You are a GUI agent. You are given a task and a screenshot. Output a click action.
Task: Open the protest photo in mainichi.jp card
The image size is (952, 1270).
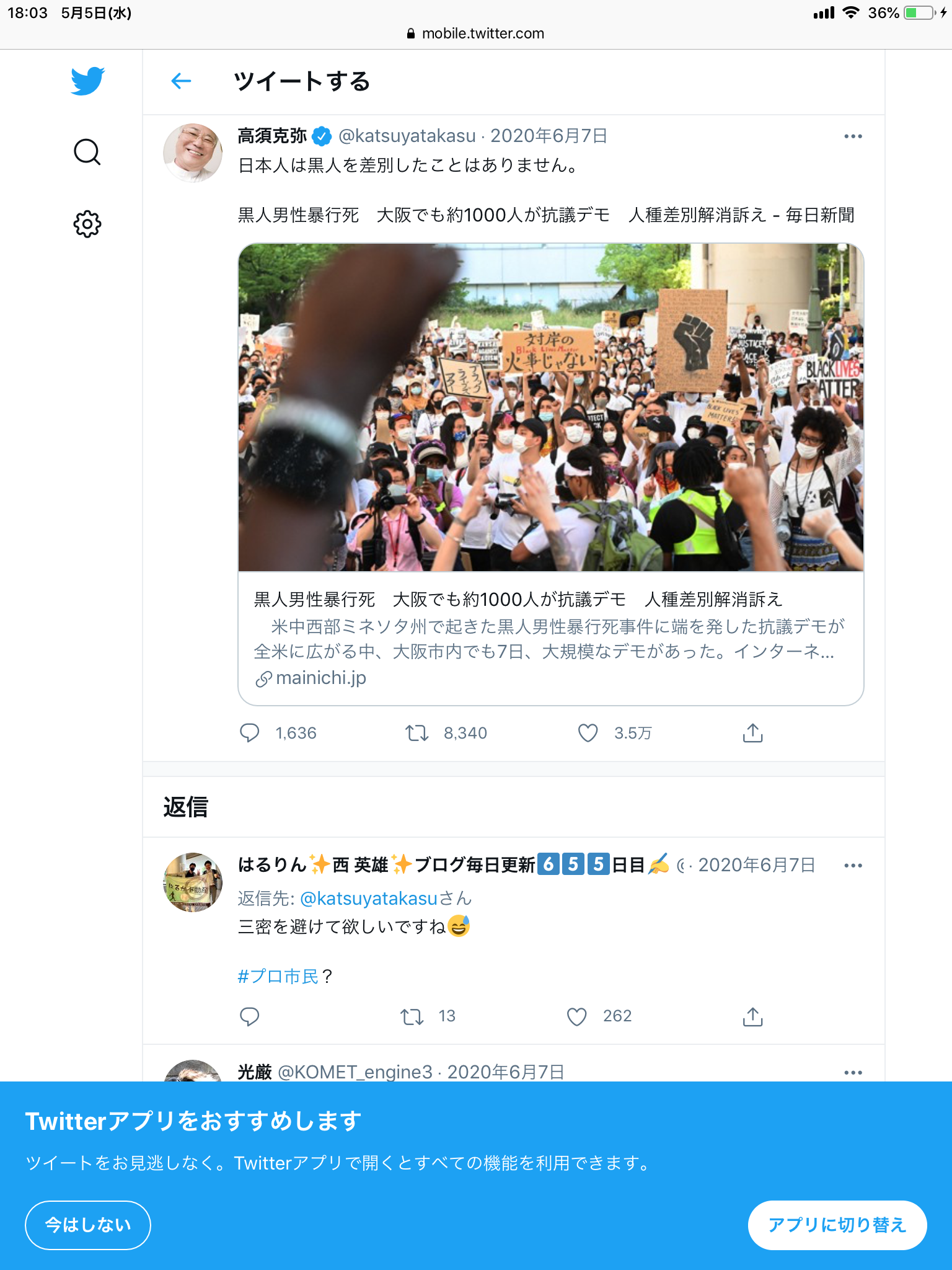point(551,407)
